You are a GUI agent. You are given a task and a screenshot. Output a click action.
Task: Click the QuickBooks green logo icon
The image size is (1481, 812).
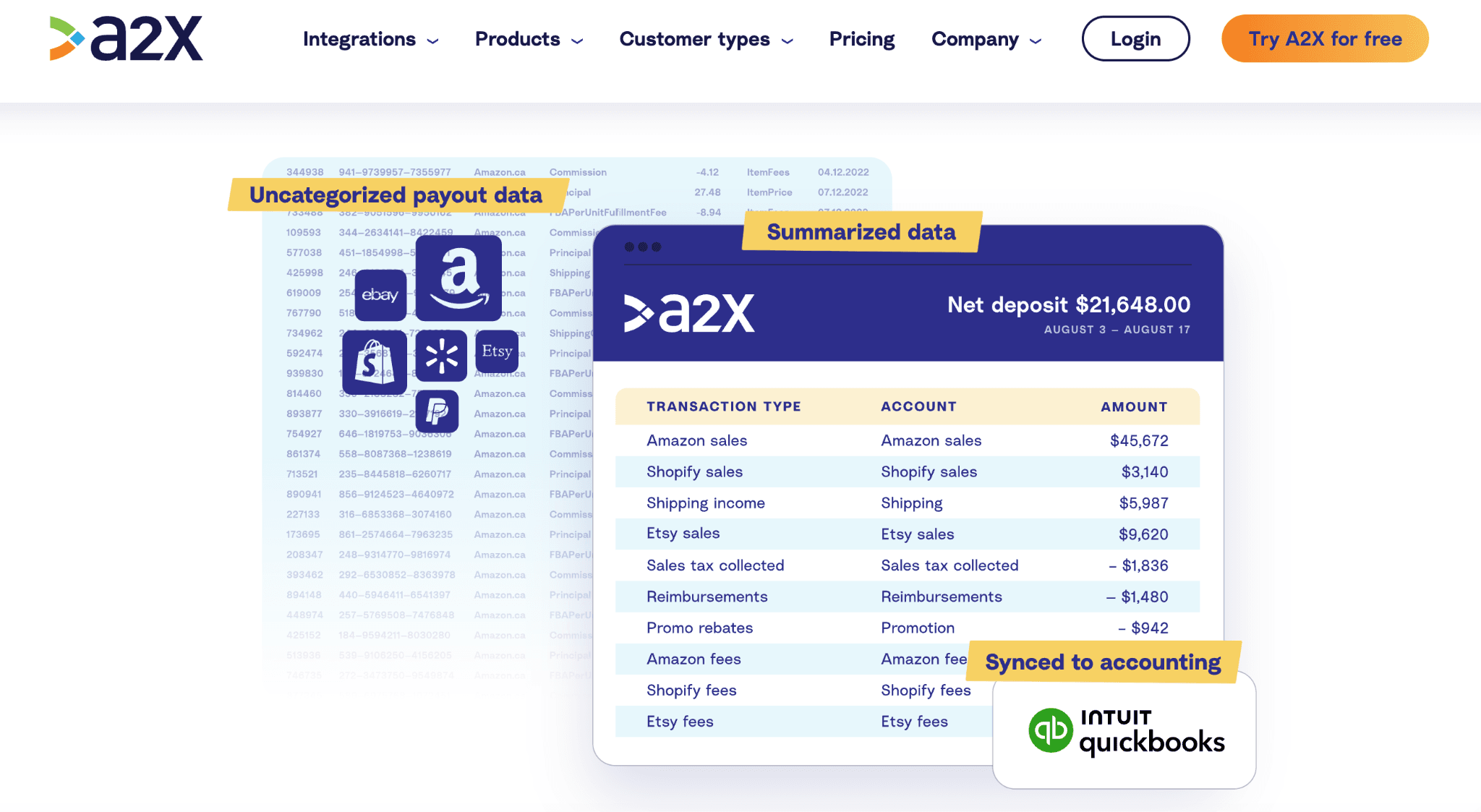[1050, 730]
